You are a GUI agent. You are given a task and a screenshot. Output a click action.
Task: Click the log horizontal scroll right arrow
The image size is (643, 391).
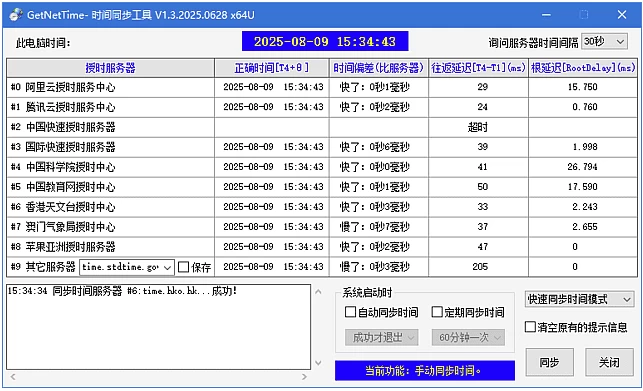(x=304, y=377)
